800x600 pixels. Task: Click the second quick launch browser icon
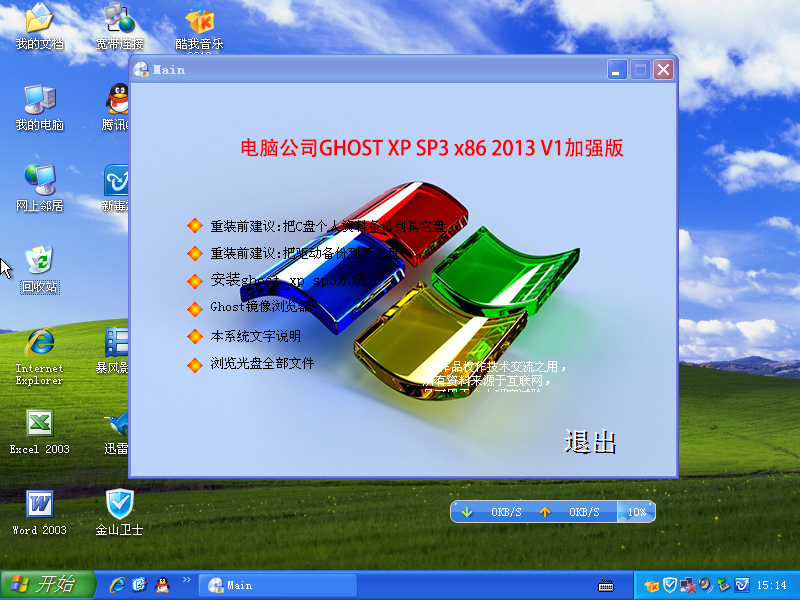[x=139, y=585]
